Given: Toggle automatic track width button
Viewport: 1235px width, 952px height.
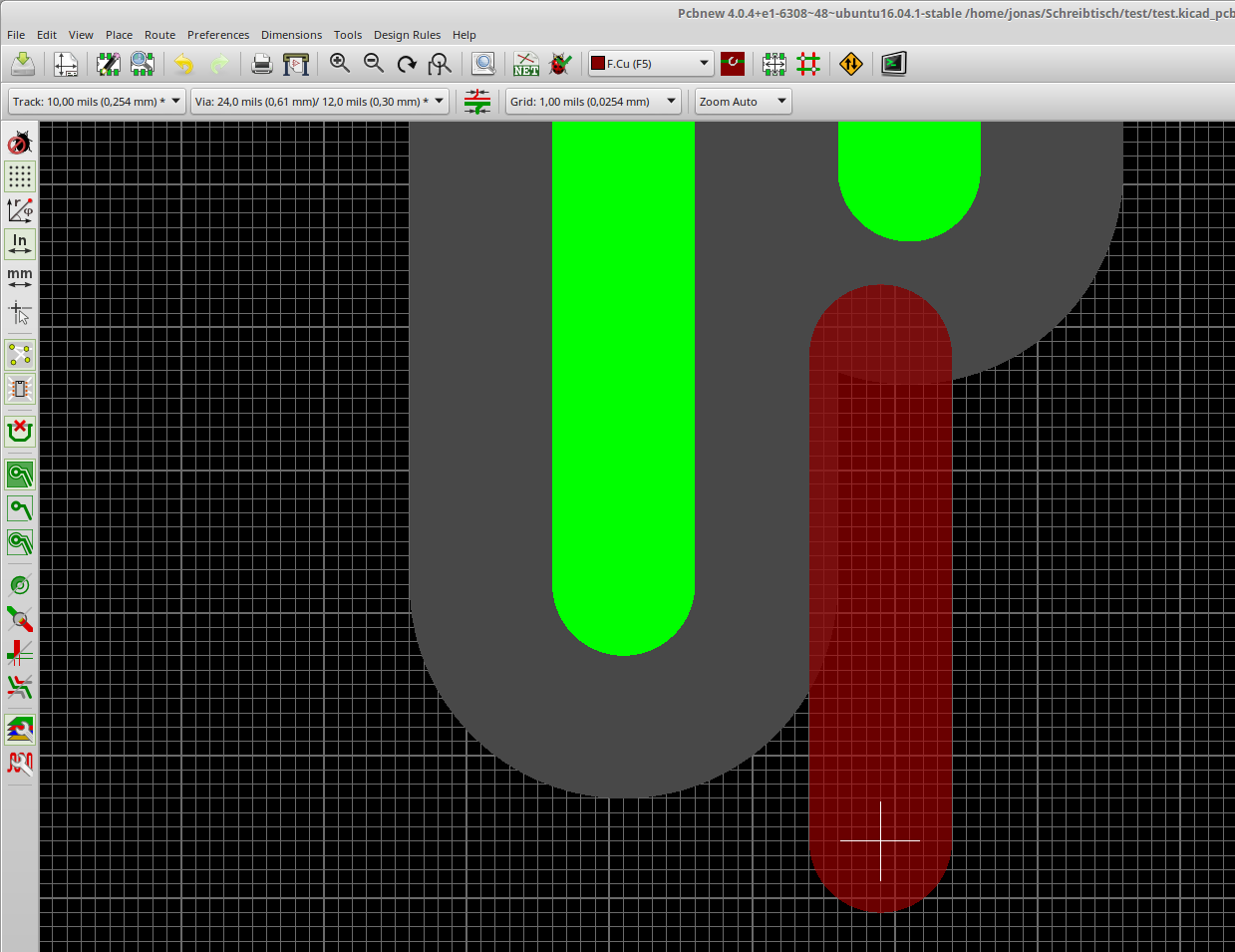Looking at the screenshot, I should [x=477, y=102].
